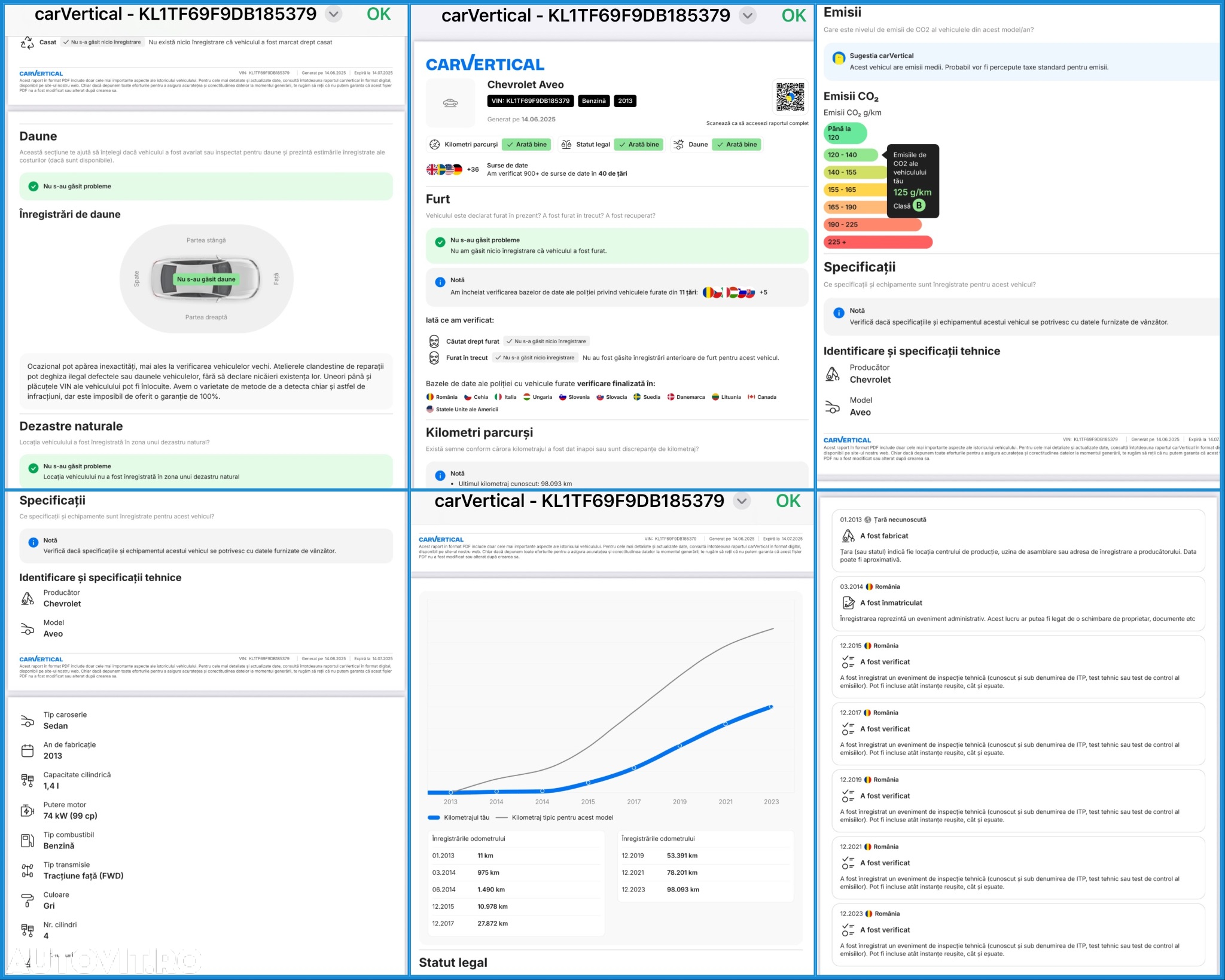Viewport: 1225px width, 980px height.
Task: Click the +36 data sources flag count
Action: click(473, 170)
